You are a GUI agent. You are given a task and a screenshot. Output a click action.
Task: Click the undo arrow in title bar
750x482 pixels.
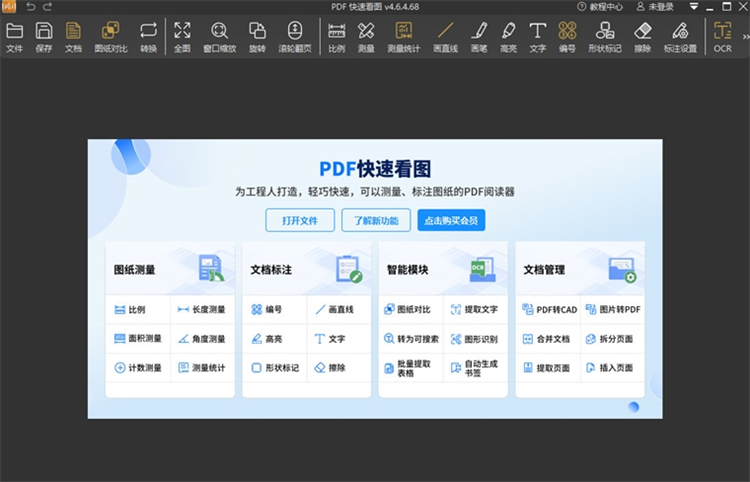(30, 7)
